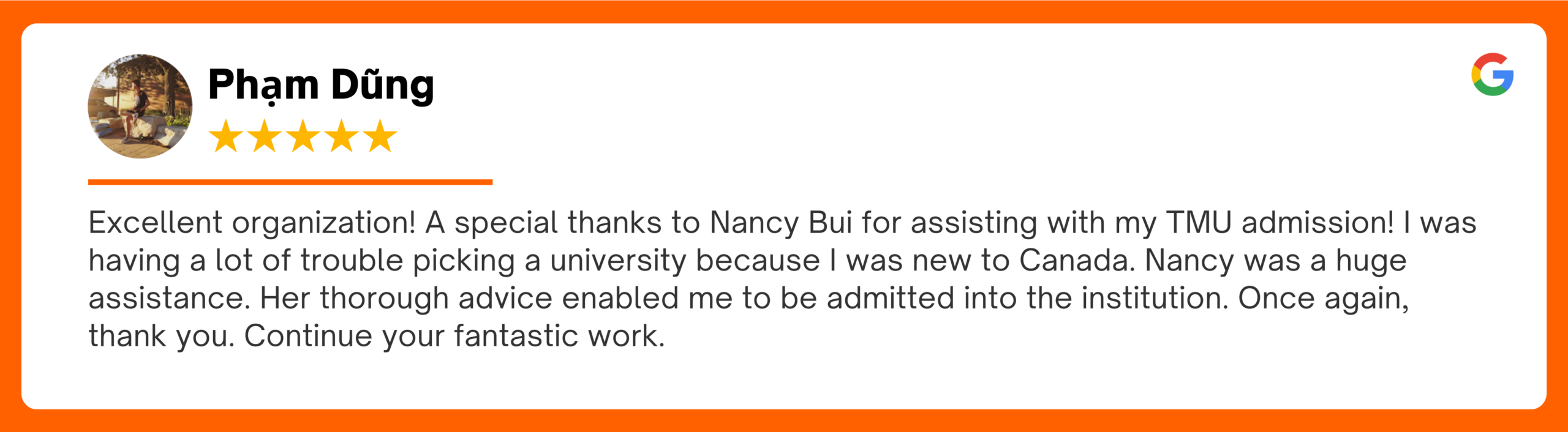The image size is (1568, 432).
Task: Click the orange divider line under the name
Action: (290, 182)
